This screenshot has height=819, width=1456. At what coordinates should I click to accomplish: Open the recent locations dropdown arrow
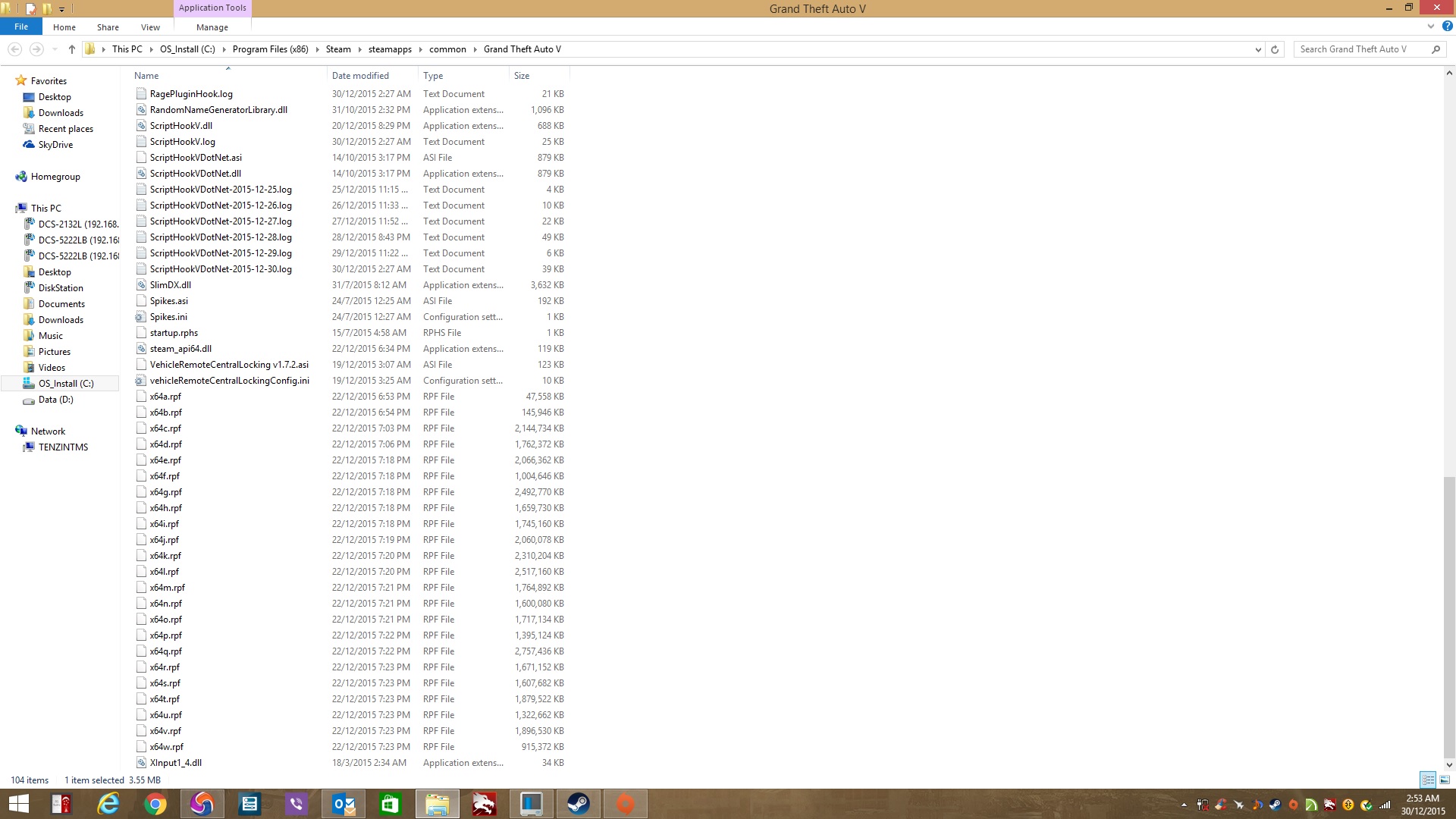click(55, 49)
